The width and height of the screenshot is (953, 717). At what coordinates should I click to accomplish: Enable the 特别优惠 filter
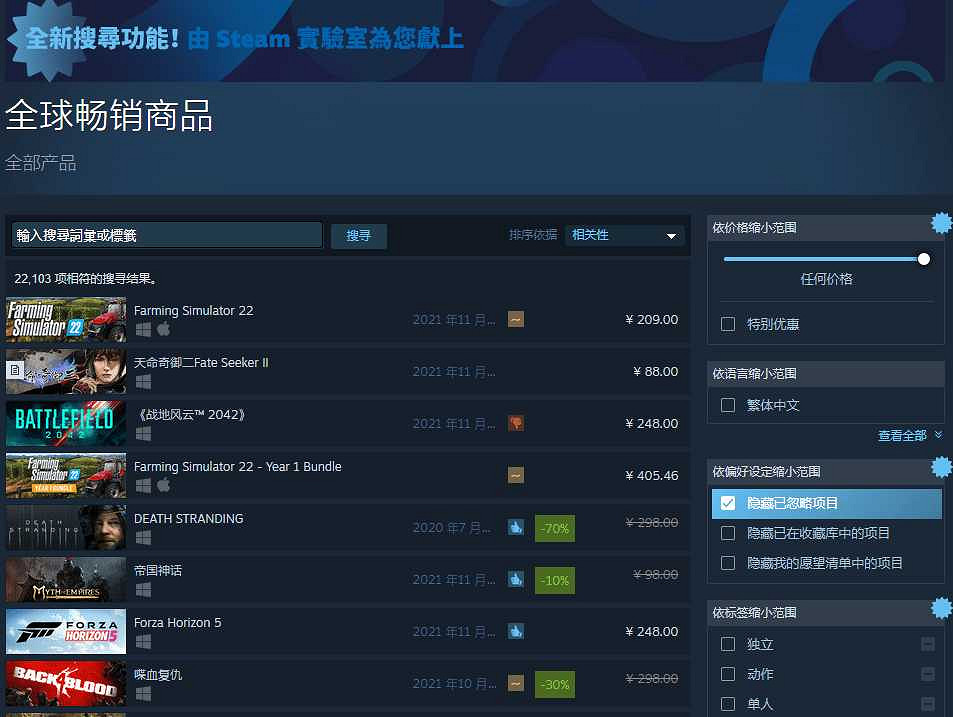click(728, 322)
